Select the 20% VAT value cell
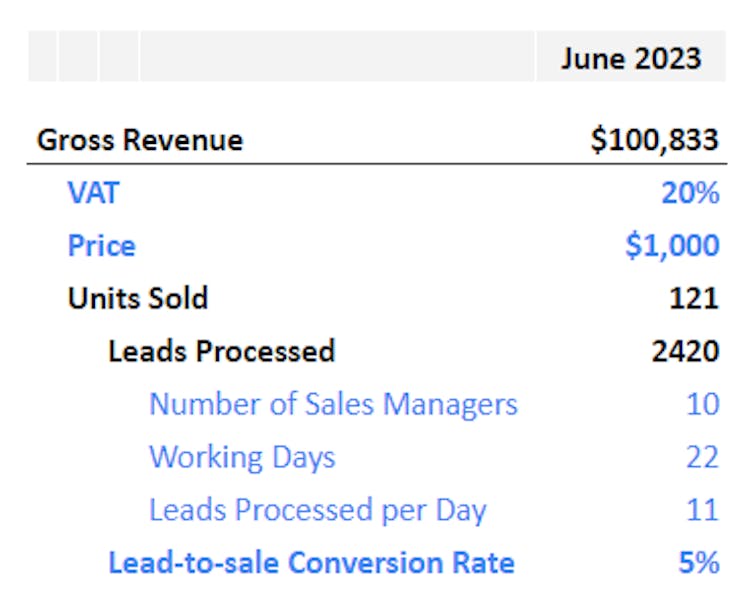 (x=690, y=192)
